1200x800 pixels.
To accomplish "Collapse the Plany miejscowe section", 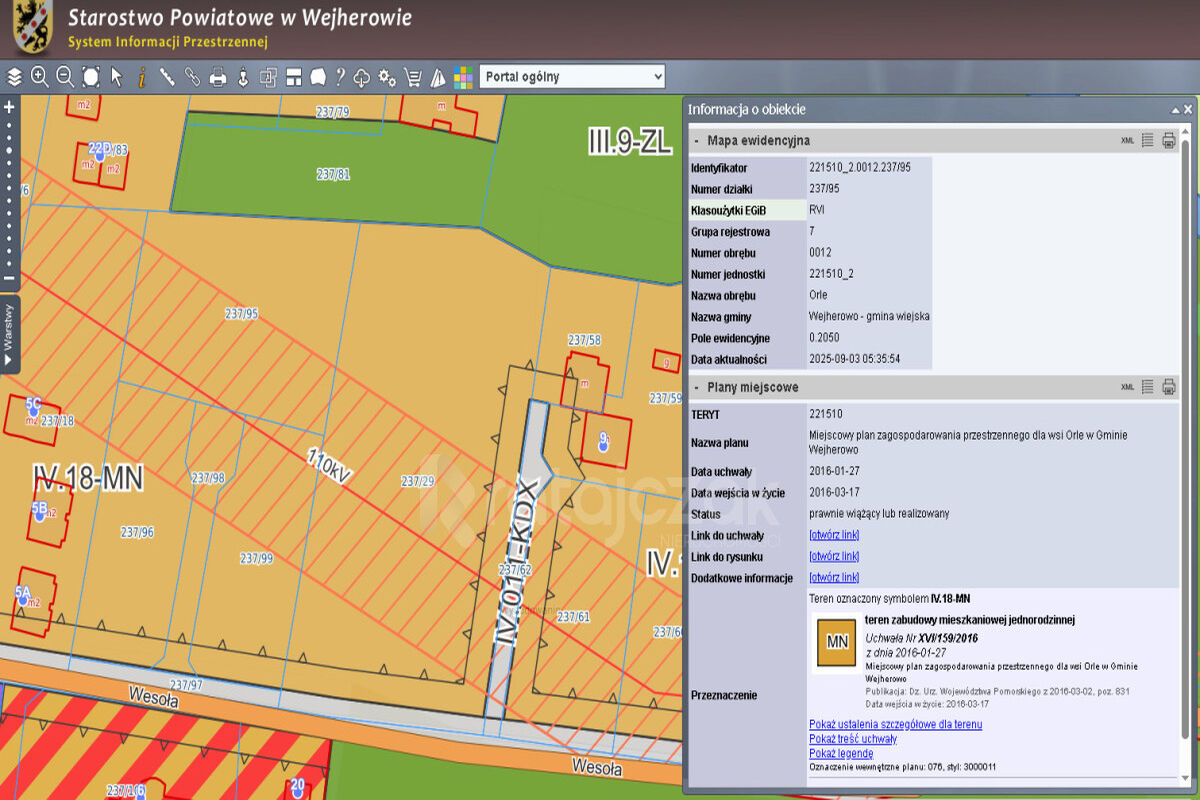I will tap(697, 386).
